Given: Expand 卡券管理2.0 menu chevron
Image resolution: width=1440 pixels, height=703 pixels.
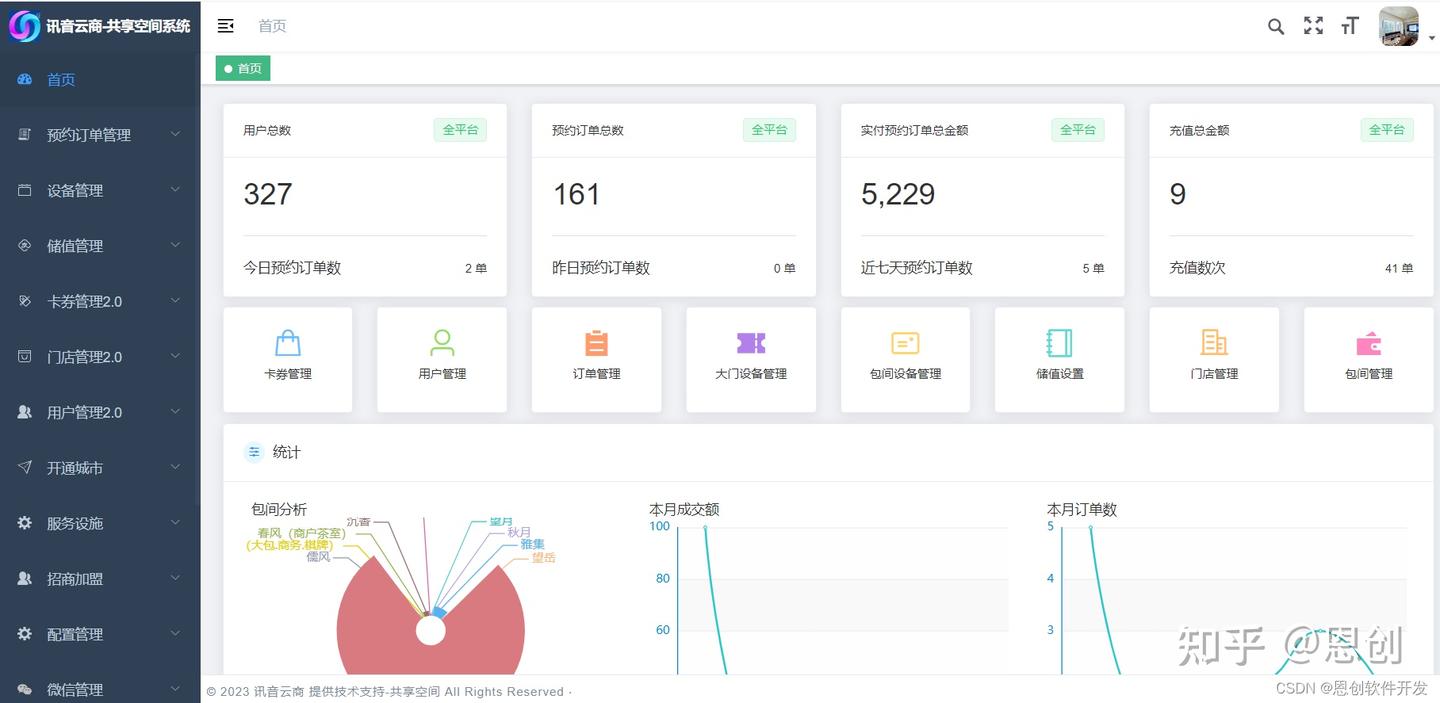Looking at the screenshot, I should tap(175, 301).
